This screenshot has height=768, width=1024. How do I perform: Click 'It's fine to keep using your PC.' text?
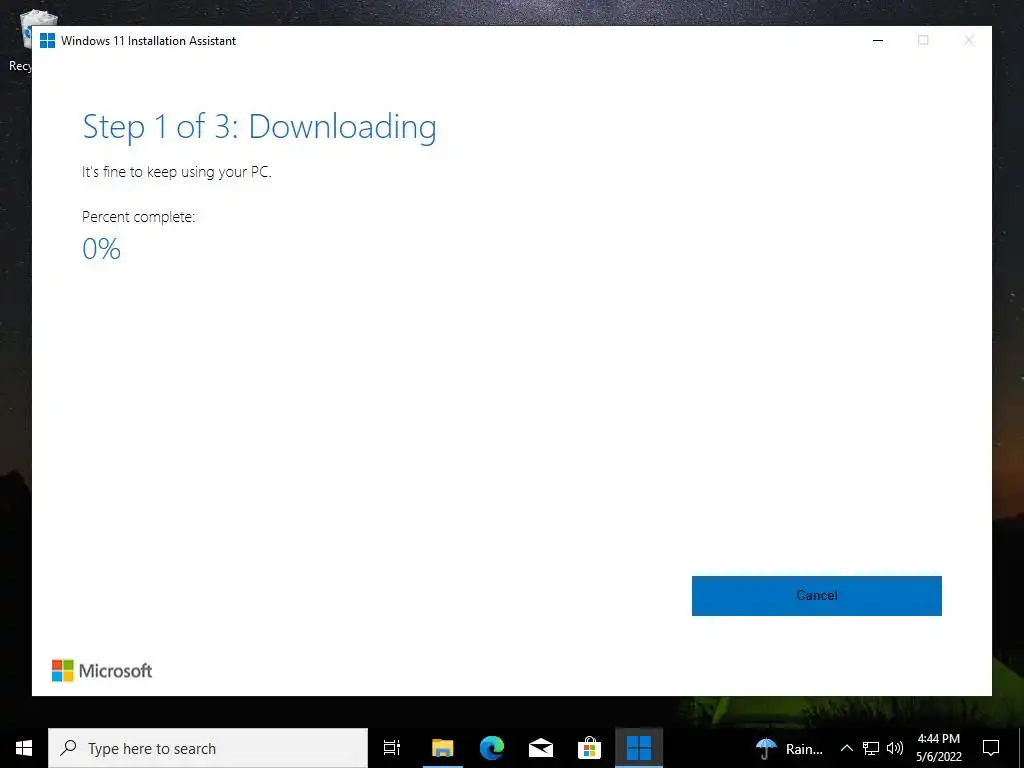[176, 172]
